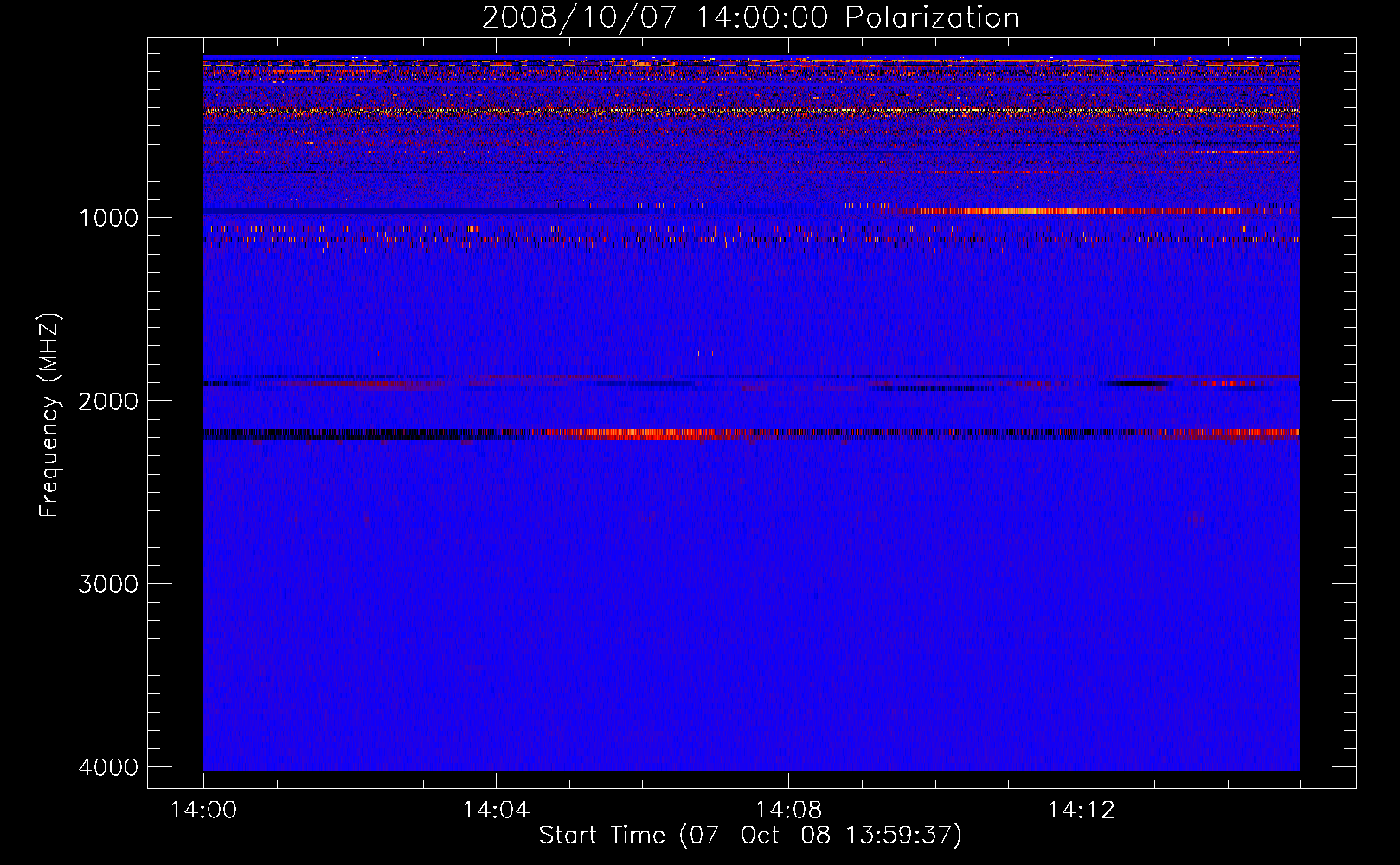
Task: Click the 14:12 time tick label
Action: click(1081, 811)
